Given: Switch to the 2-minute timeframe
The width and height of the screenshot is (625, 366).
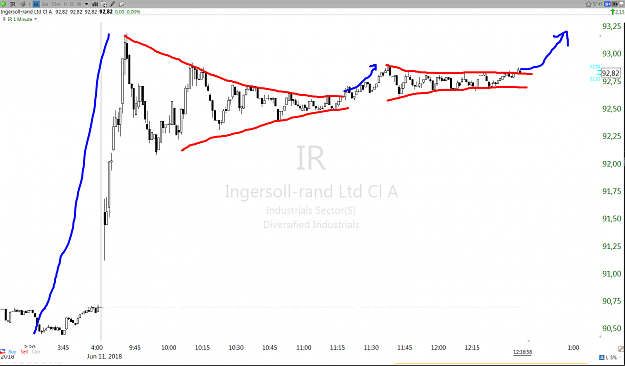Looking at the screenshot, I should (x=45, y=4).
